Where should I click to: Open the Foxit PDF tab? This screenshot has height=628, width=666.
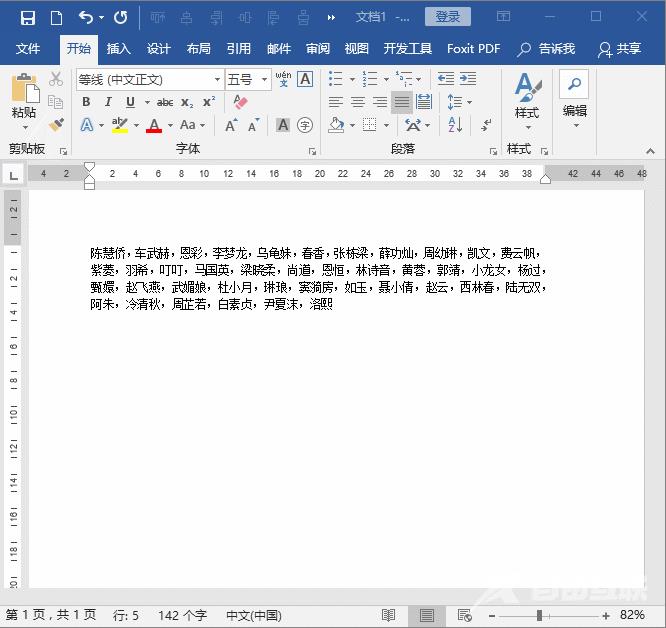tap(474, 48)
